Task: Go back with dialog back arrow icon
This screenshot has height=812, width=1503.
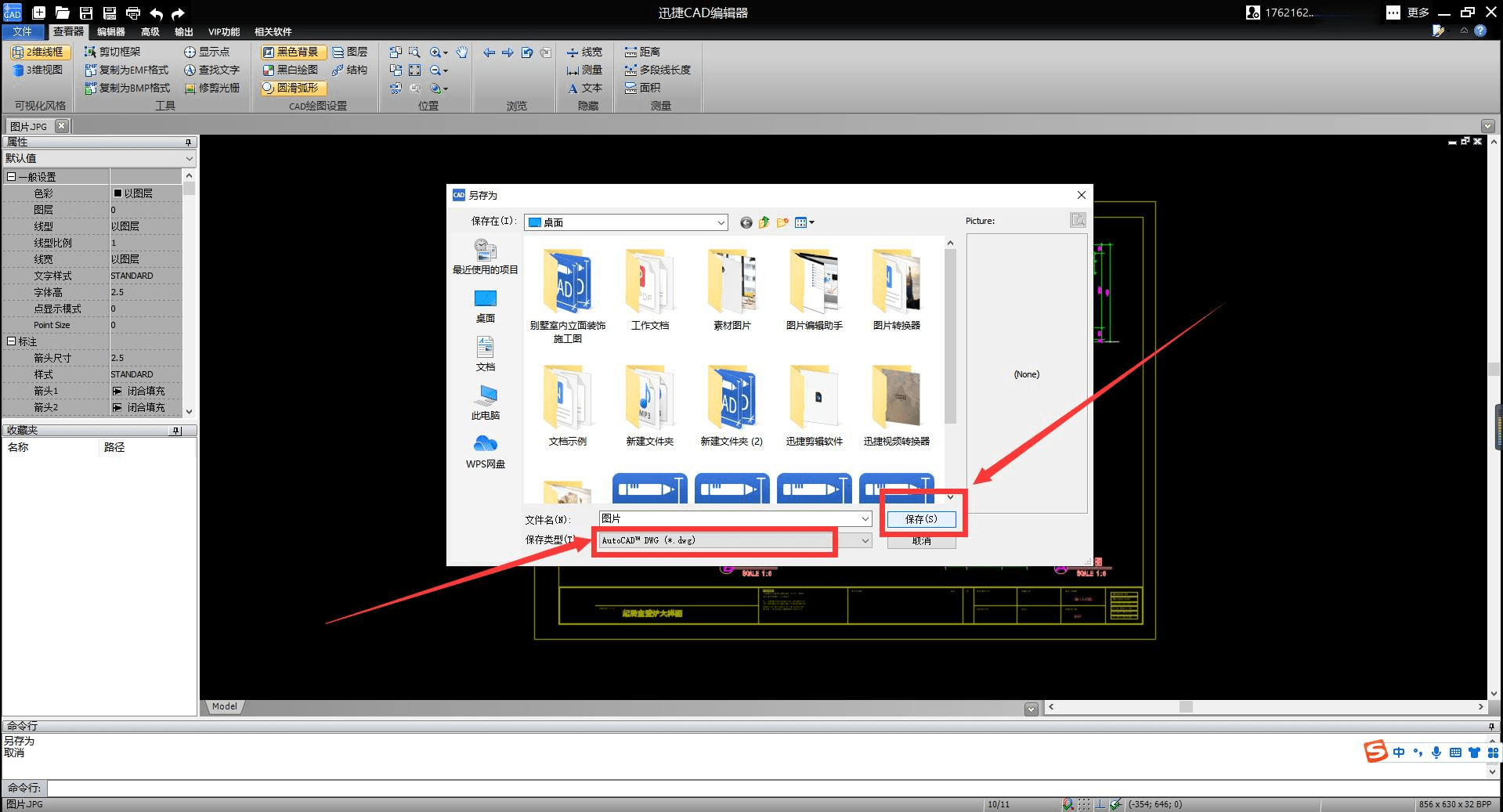Action: tap(746, 222)
